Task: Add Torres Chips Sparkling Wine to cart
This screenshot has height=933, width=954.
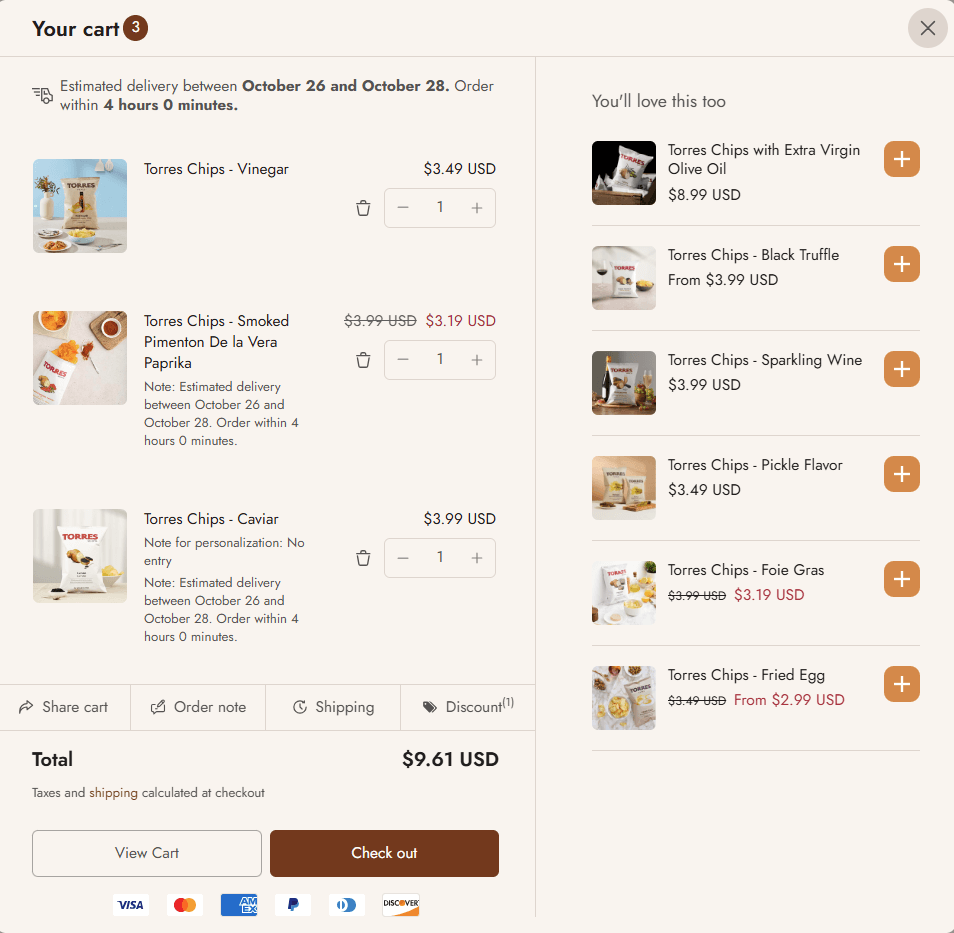Action: coord(901,369)
